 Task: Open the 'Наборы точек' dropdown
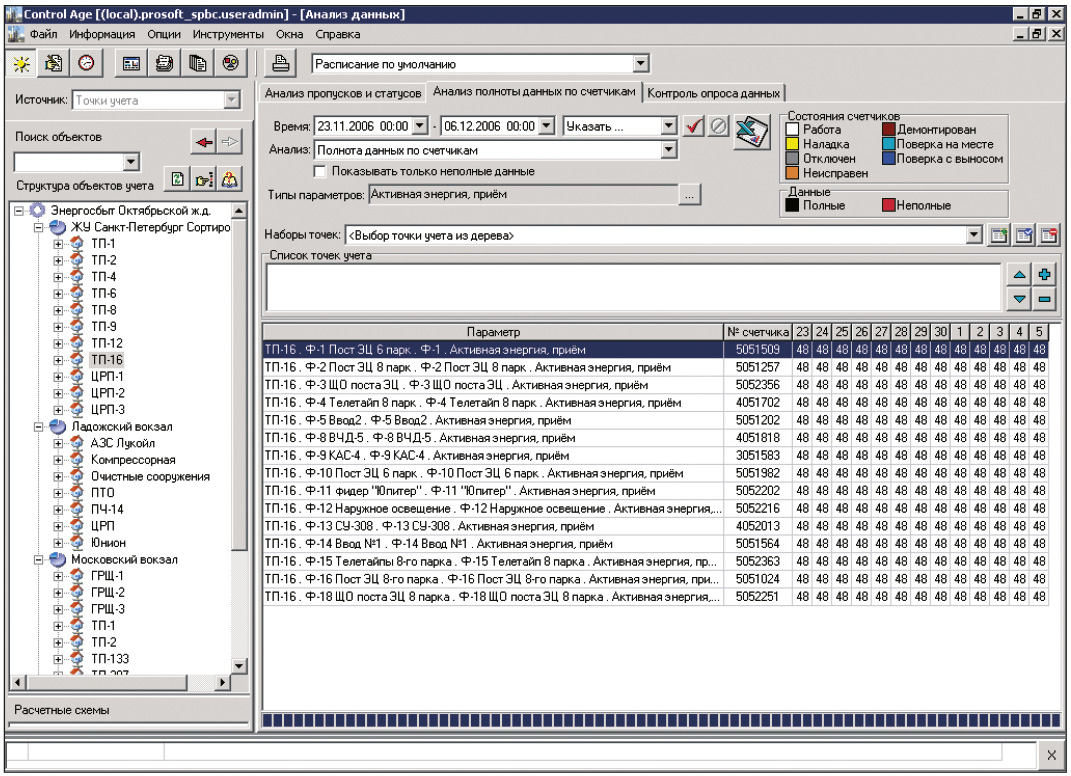tap(974, 236)
